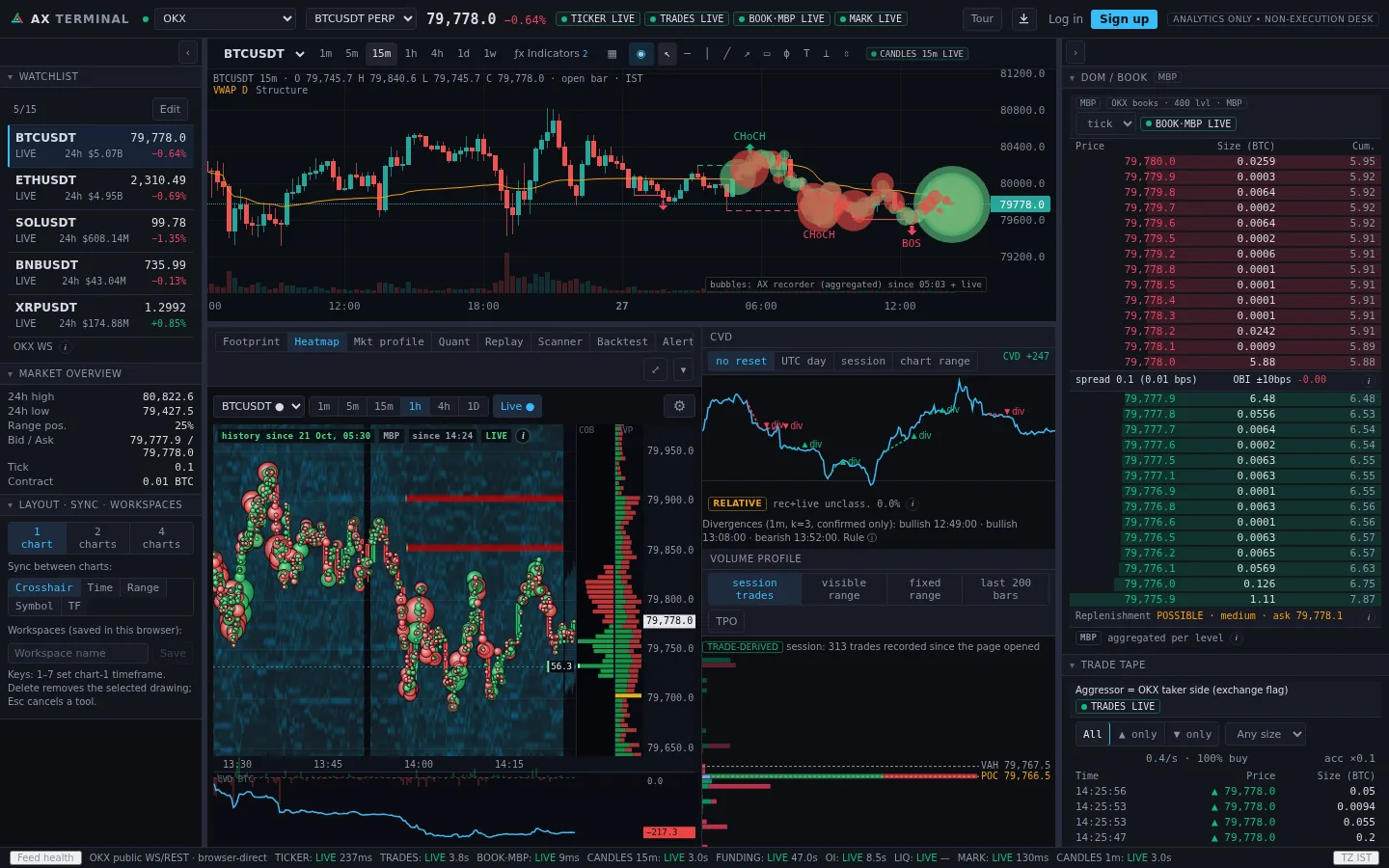The image size is (1389, 868).
Task: Start the Tour
Action: tap(982, 18)
